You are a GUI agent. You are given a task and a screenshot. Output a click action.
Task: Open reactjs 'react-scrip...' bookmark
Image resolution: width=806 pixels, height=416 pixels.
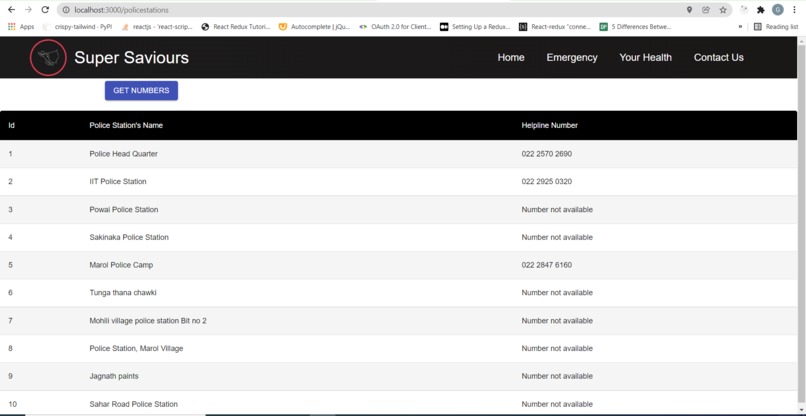tap(157, 27)
